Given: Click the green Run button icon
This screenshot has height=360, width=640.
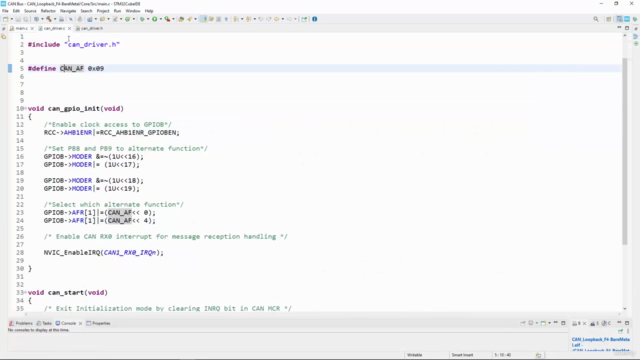Looking at the screenshot, I should click(x=155, y=19).
